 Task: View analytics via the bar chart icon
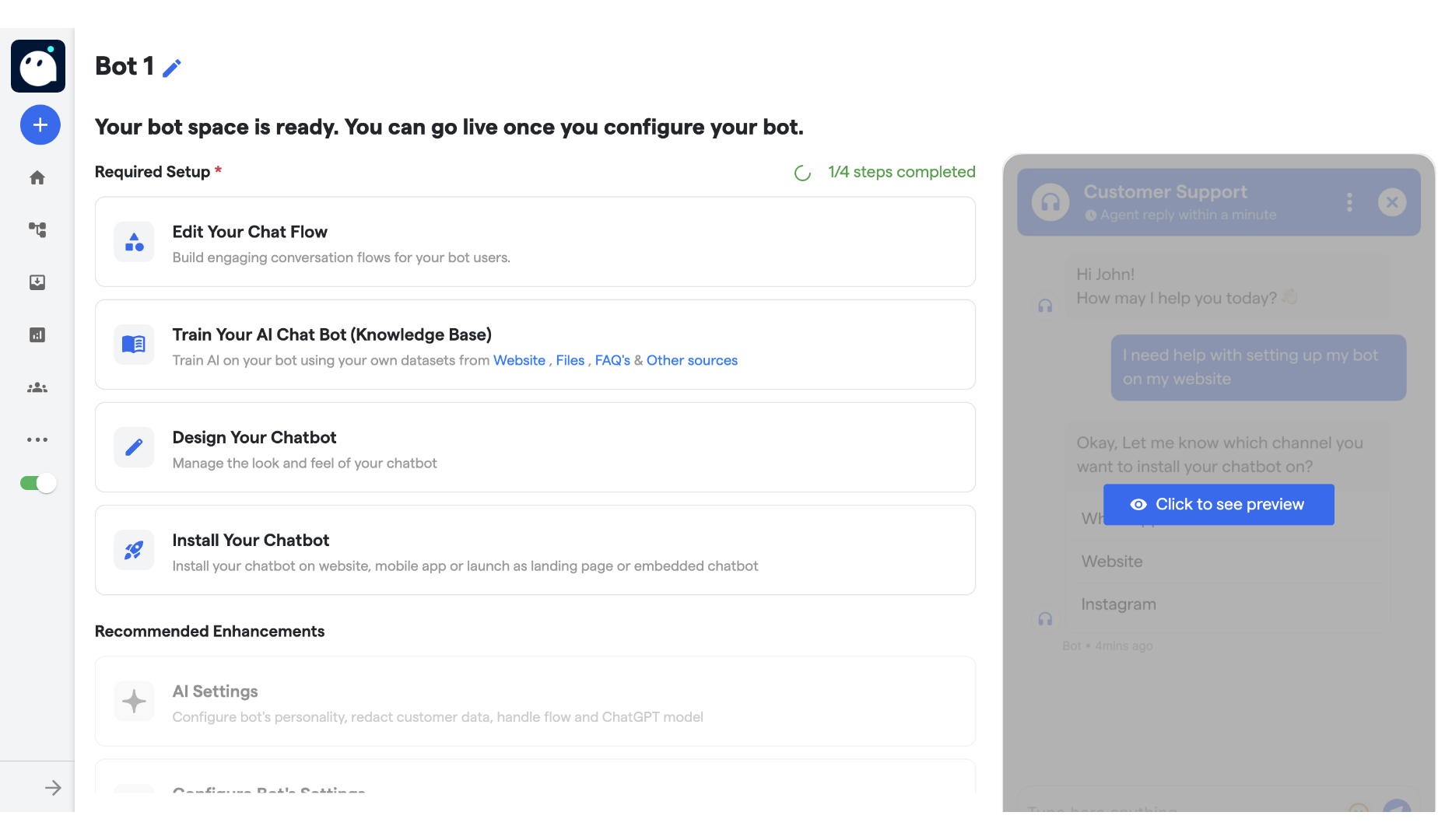37,334
